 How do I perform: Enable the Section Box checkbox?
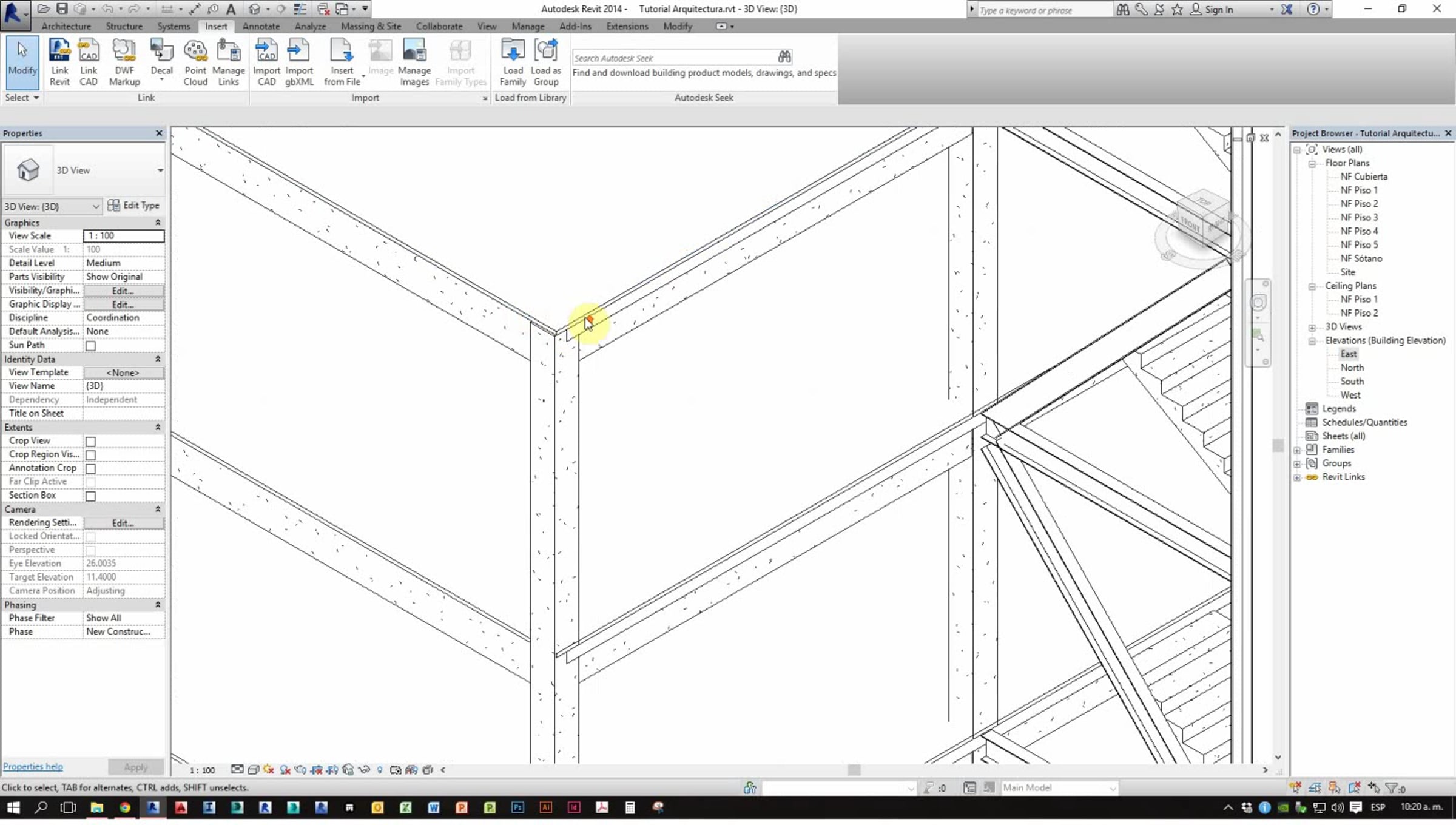91,496
